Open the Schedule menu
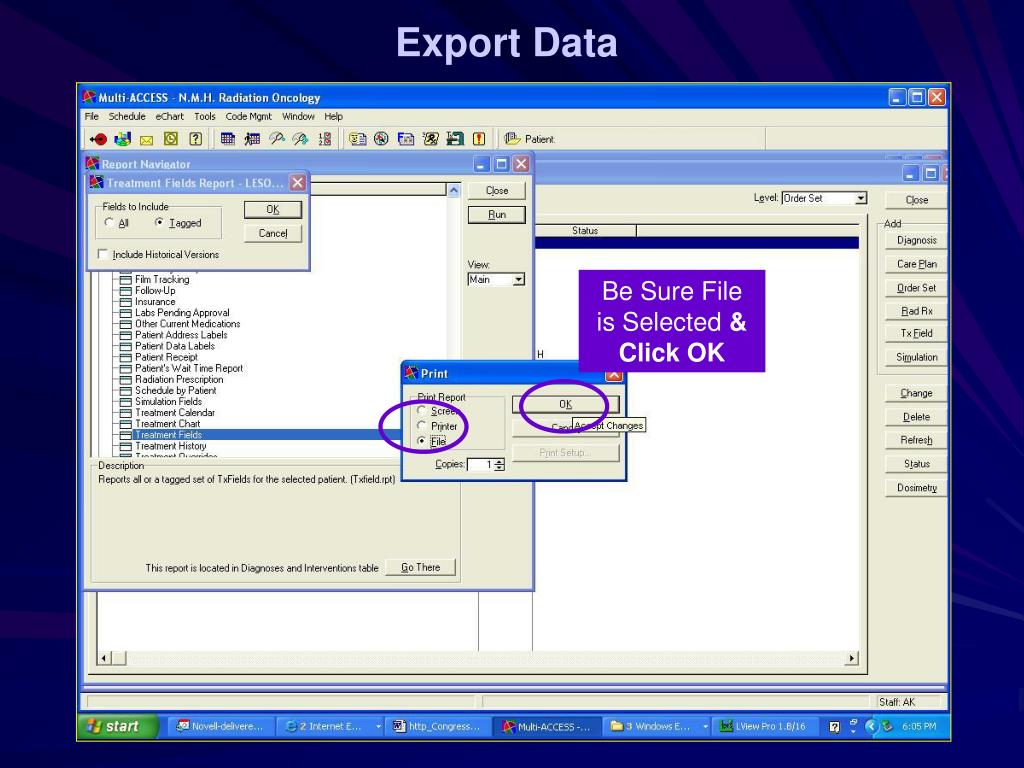 click(x=127, y=116)
